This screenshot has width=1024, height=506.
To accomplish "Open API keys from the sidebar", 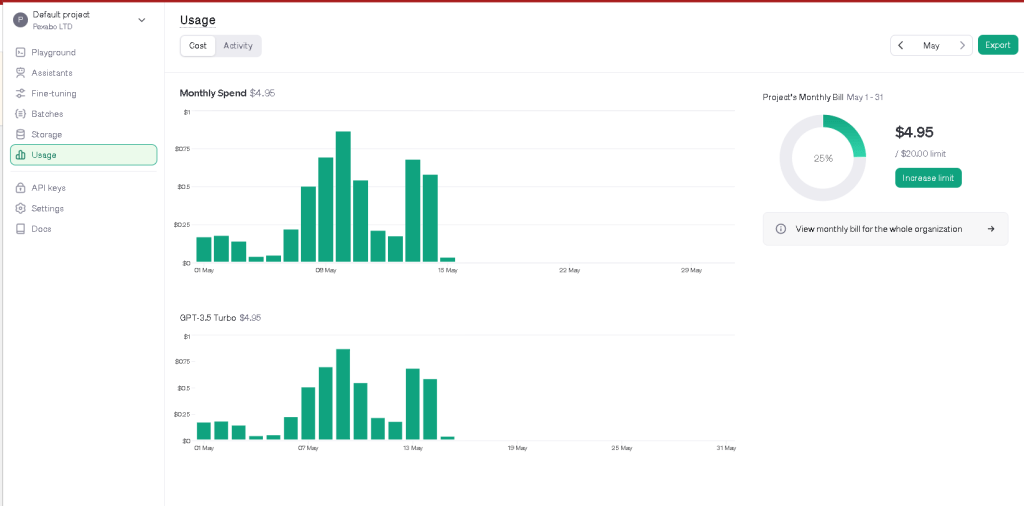I will coord(84,188).
